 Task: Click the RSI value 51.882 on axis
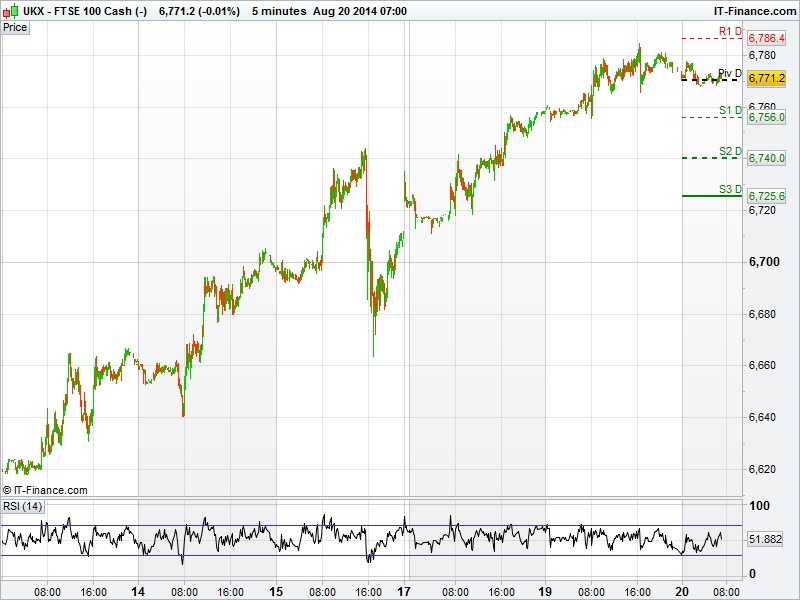click(765, 539)
